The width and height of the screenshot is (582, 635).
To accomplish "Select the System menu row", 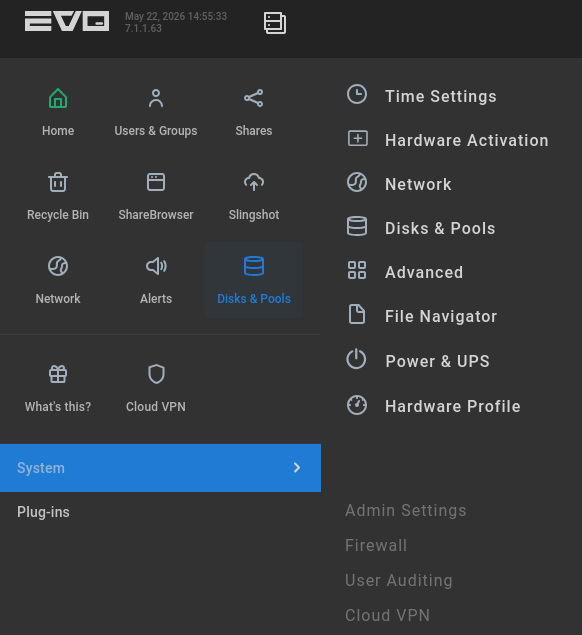I will [x=160, y=468].
